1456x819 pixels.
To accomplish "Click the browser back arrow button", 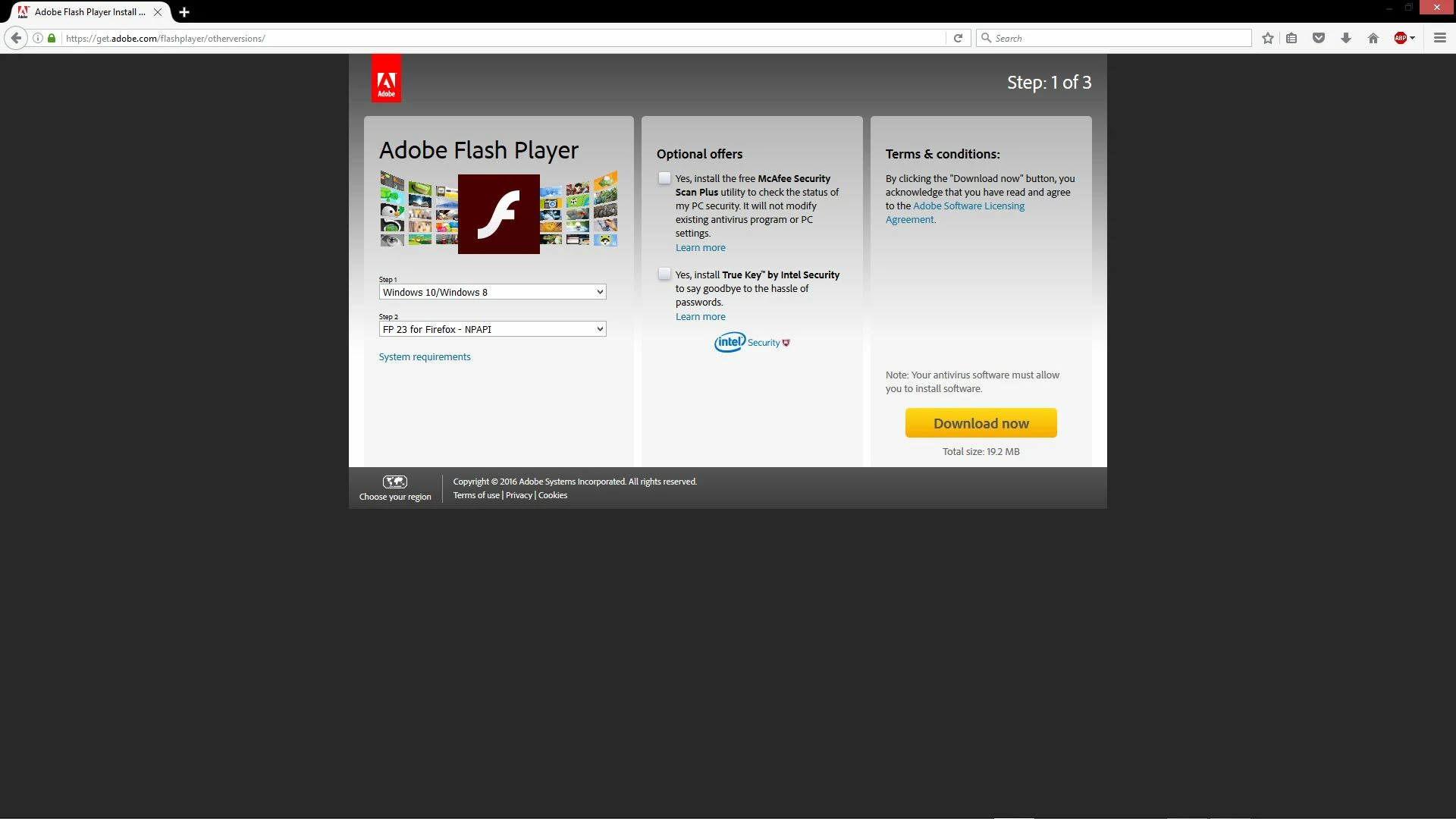I will coord(16,38).
